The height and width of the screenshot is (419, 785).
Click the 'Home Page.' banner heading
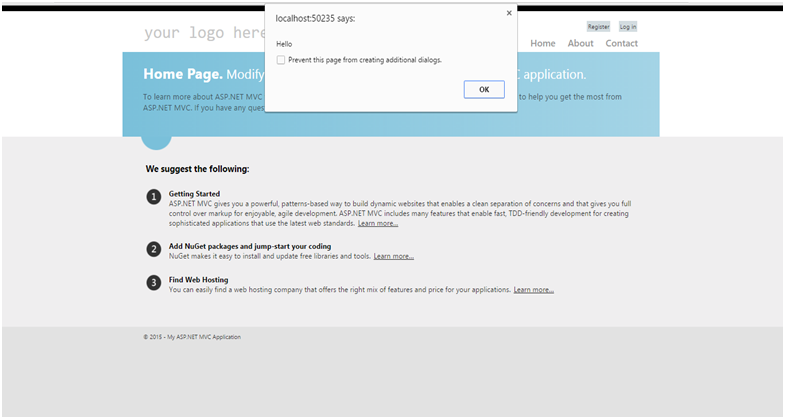click(183, 74)
